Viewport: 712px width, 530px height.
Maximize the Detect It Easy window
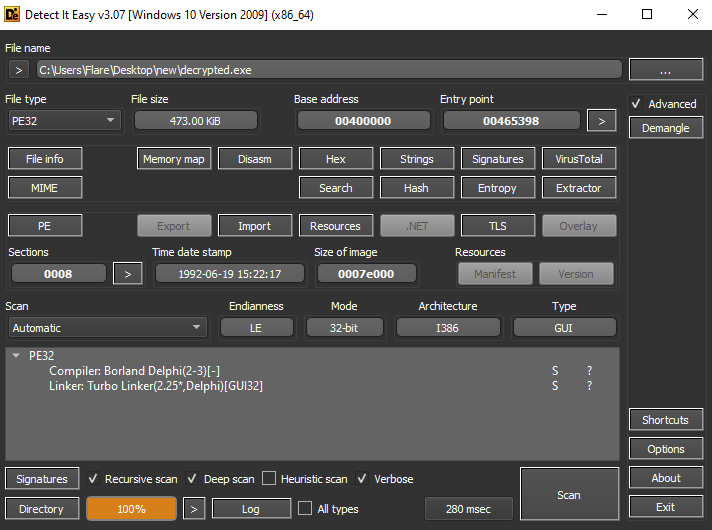[647, 15]
